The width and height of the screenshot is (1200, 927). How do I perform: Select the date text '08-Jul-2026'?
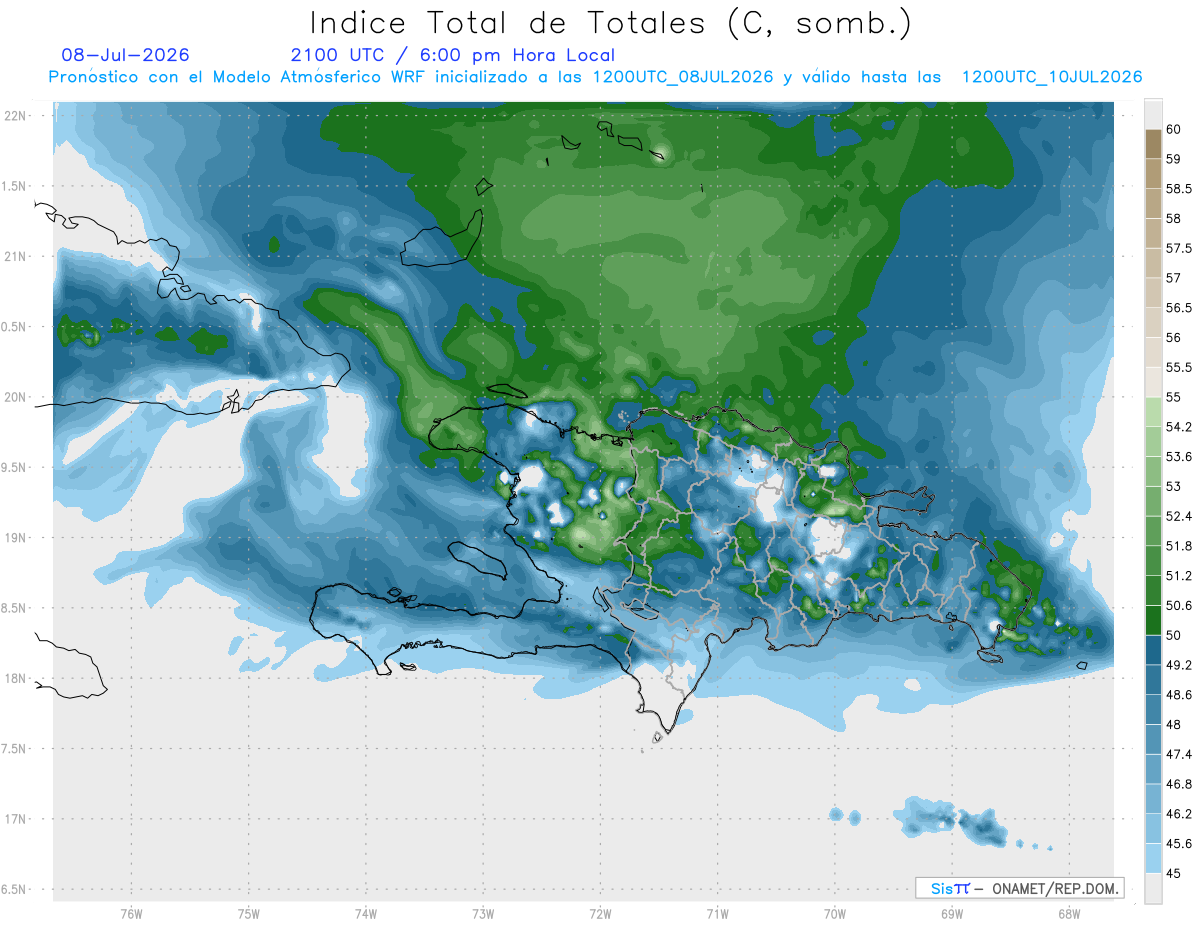(125, 55)
